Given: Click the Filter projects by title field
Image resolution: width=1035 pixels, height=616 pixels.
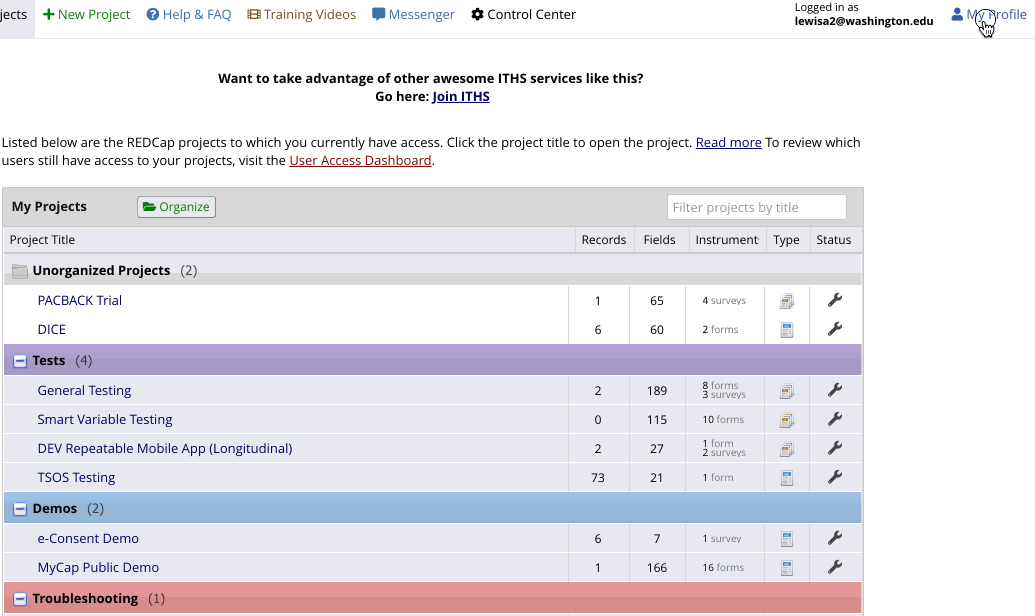Looking at the screenshot, I should pyautogui.click(x=756, y=207).
